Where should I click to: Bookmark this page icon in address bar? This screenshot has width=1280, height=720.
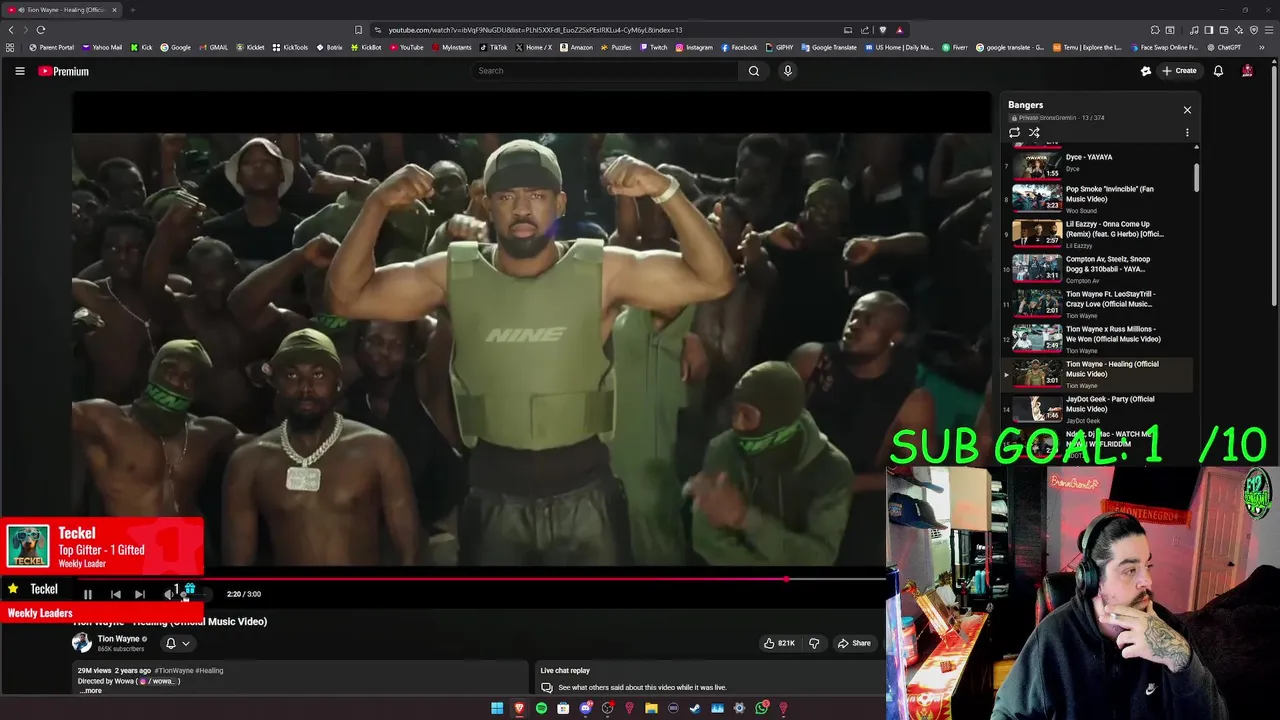click(359, 30)
